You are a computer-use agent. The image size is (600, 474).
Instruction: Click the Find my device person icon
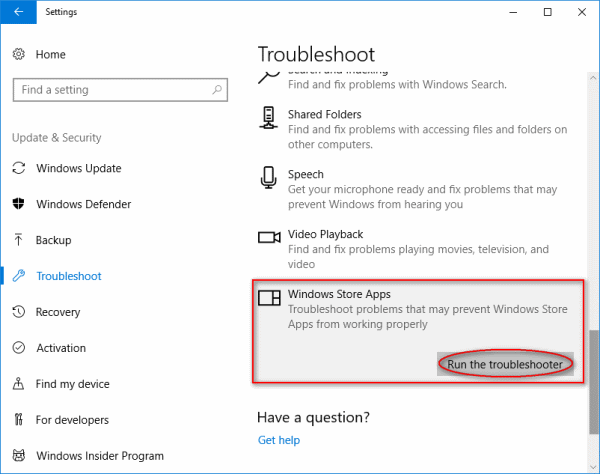(18, 383)
